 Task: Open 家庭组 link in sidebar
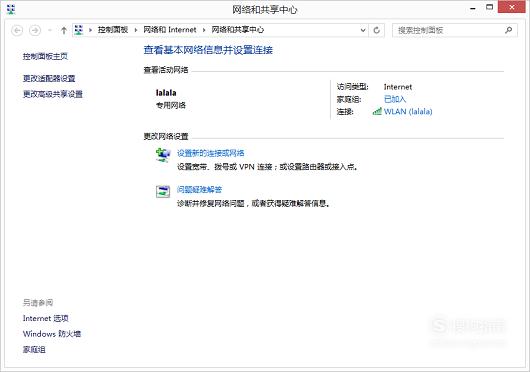(x=34, y=349)
